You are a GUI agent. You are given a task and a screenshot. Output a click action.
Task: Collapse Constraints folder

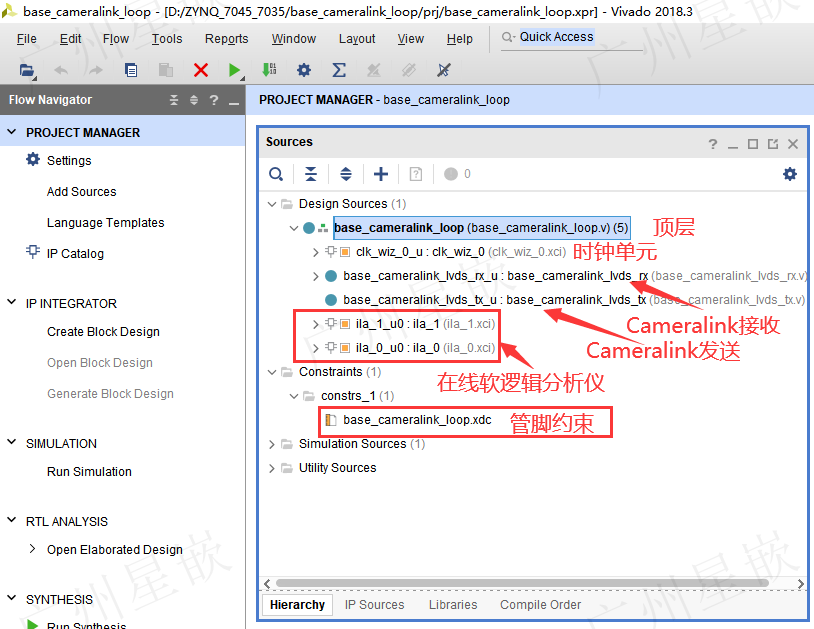click(x=272, y=372)
